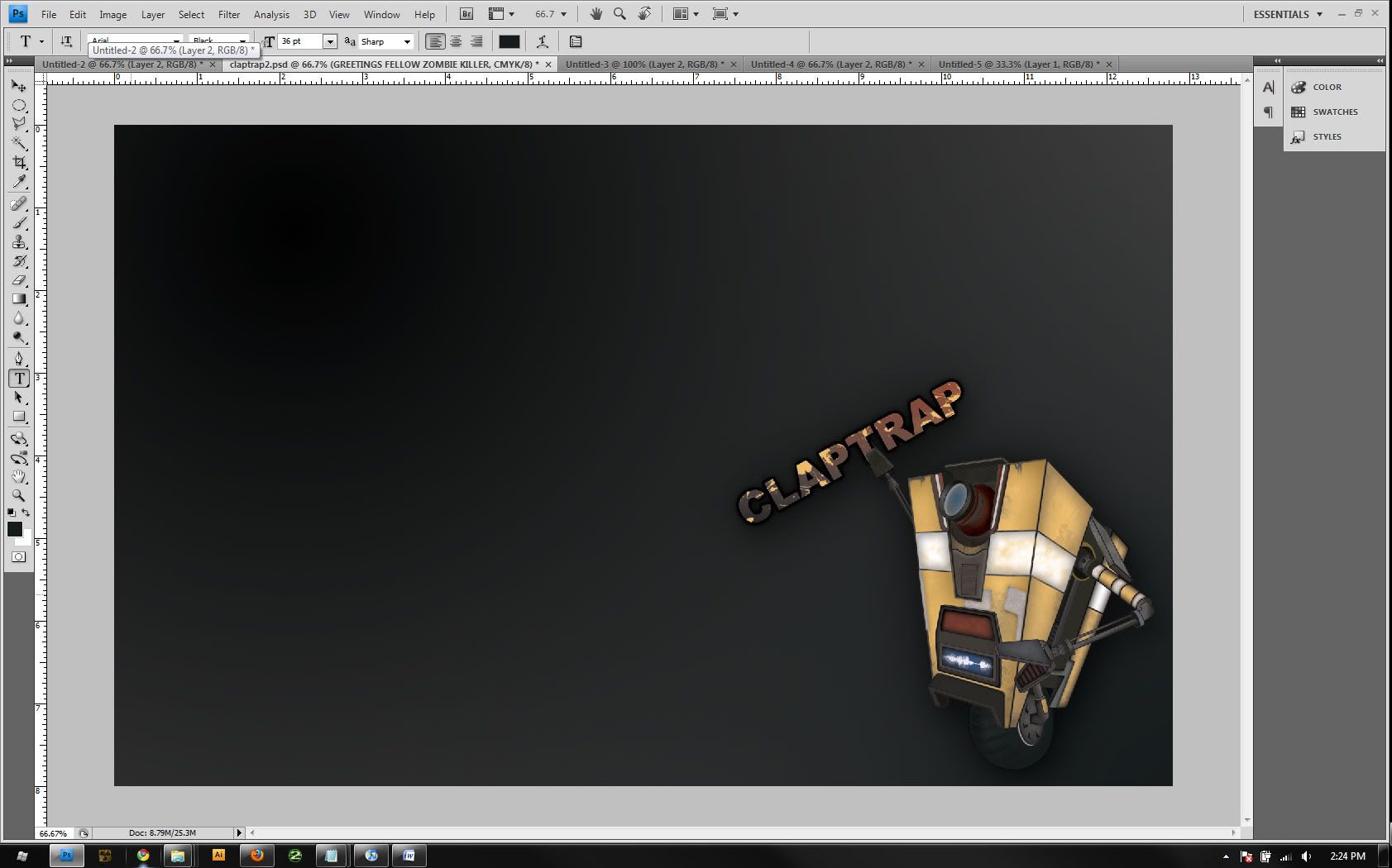Select the History Brush tool

(19, 261)
